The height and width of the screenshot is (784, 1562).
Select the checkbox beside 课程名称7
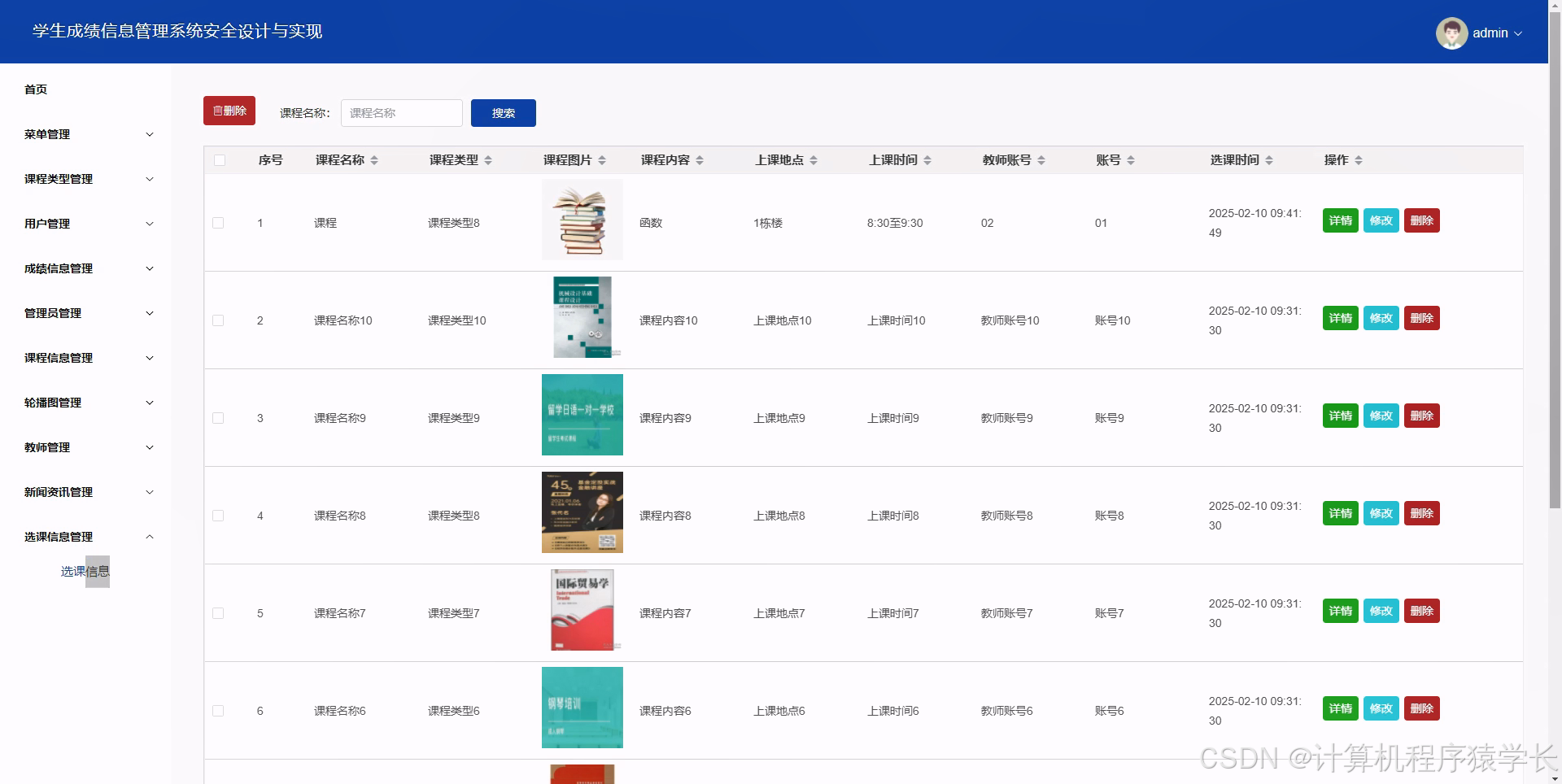218,612
